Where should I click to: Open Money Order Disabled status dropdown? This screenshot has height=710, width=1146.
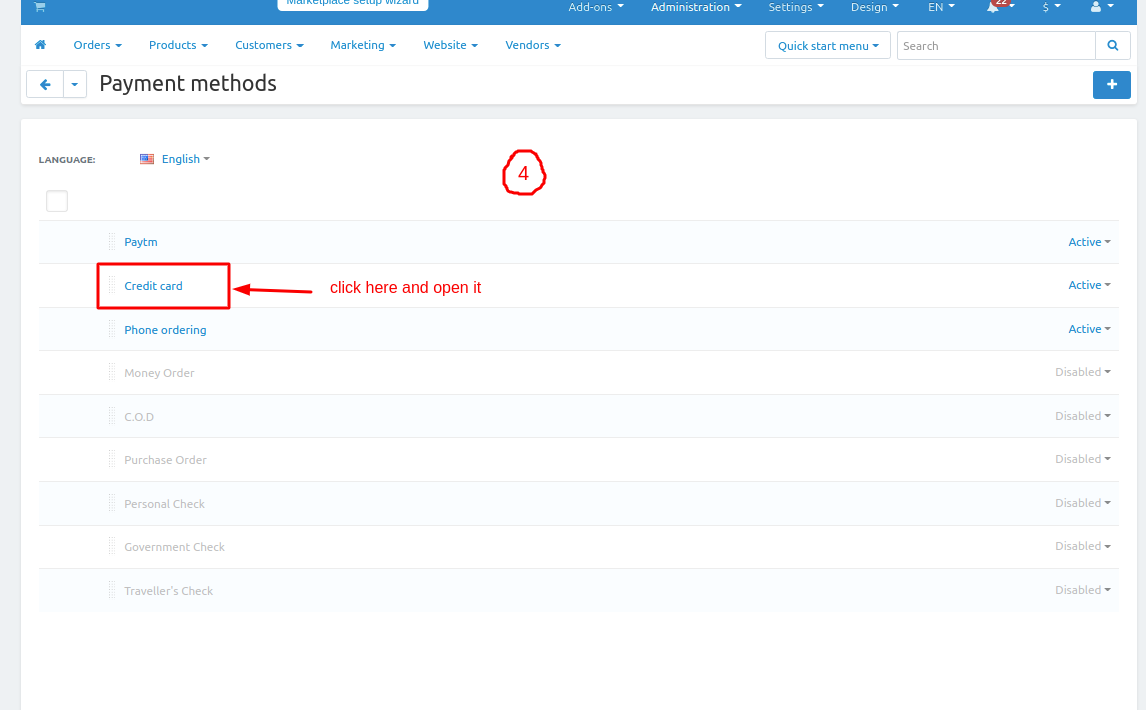1082,372
